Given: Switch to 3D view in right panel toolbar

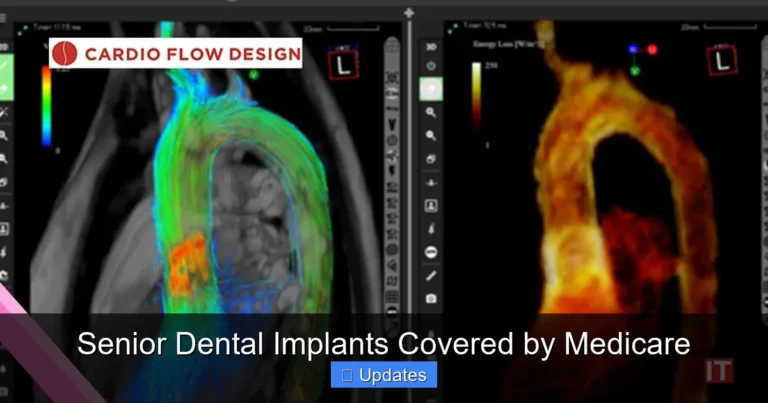Looking at the screenshot, I should pos(431,47).
